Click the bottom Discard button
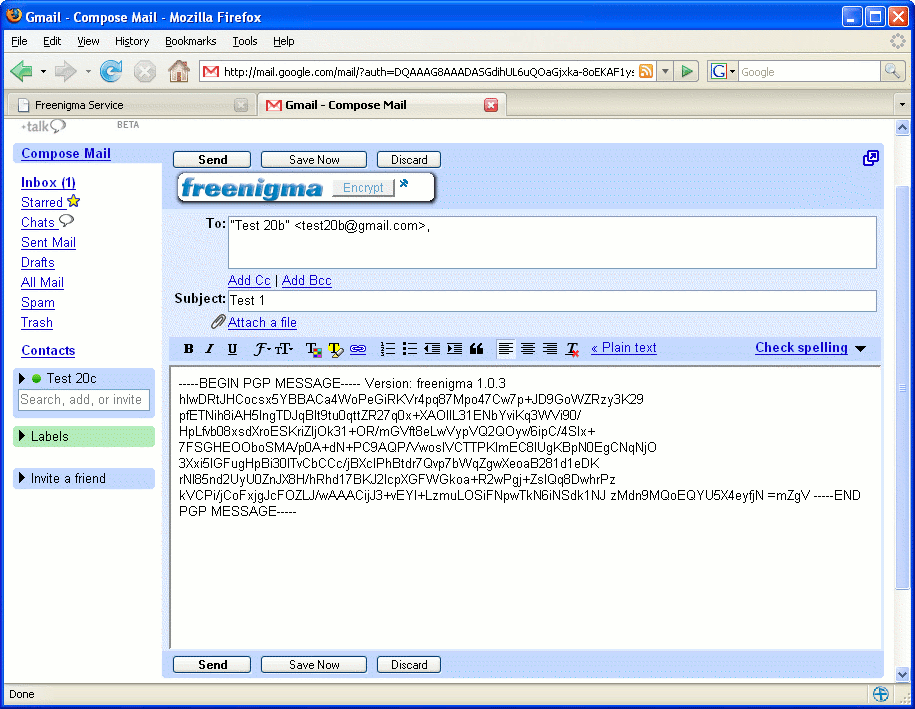 pyautogui.click(x=408, y=665)
